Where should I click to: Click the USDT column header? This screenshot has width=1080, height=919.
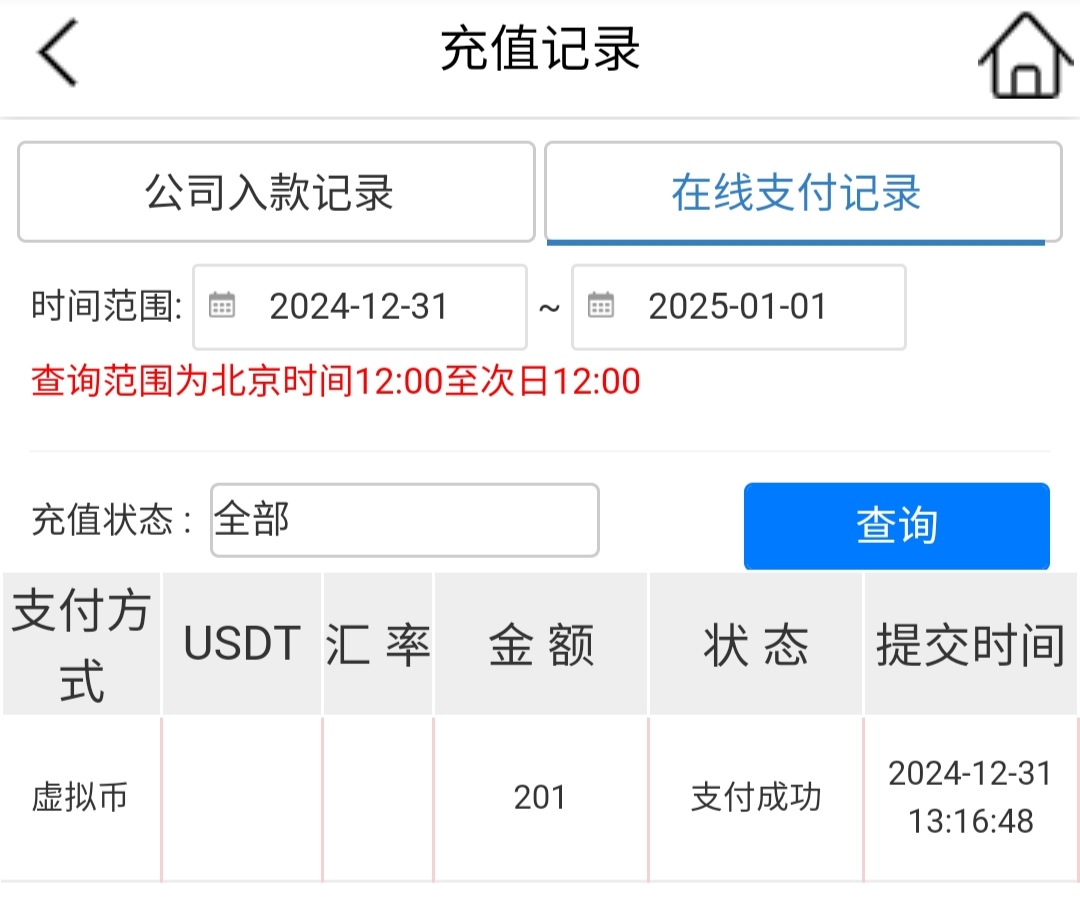[242, 645]
